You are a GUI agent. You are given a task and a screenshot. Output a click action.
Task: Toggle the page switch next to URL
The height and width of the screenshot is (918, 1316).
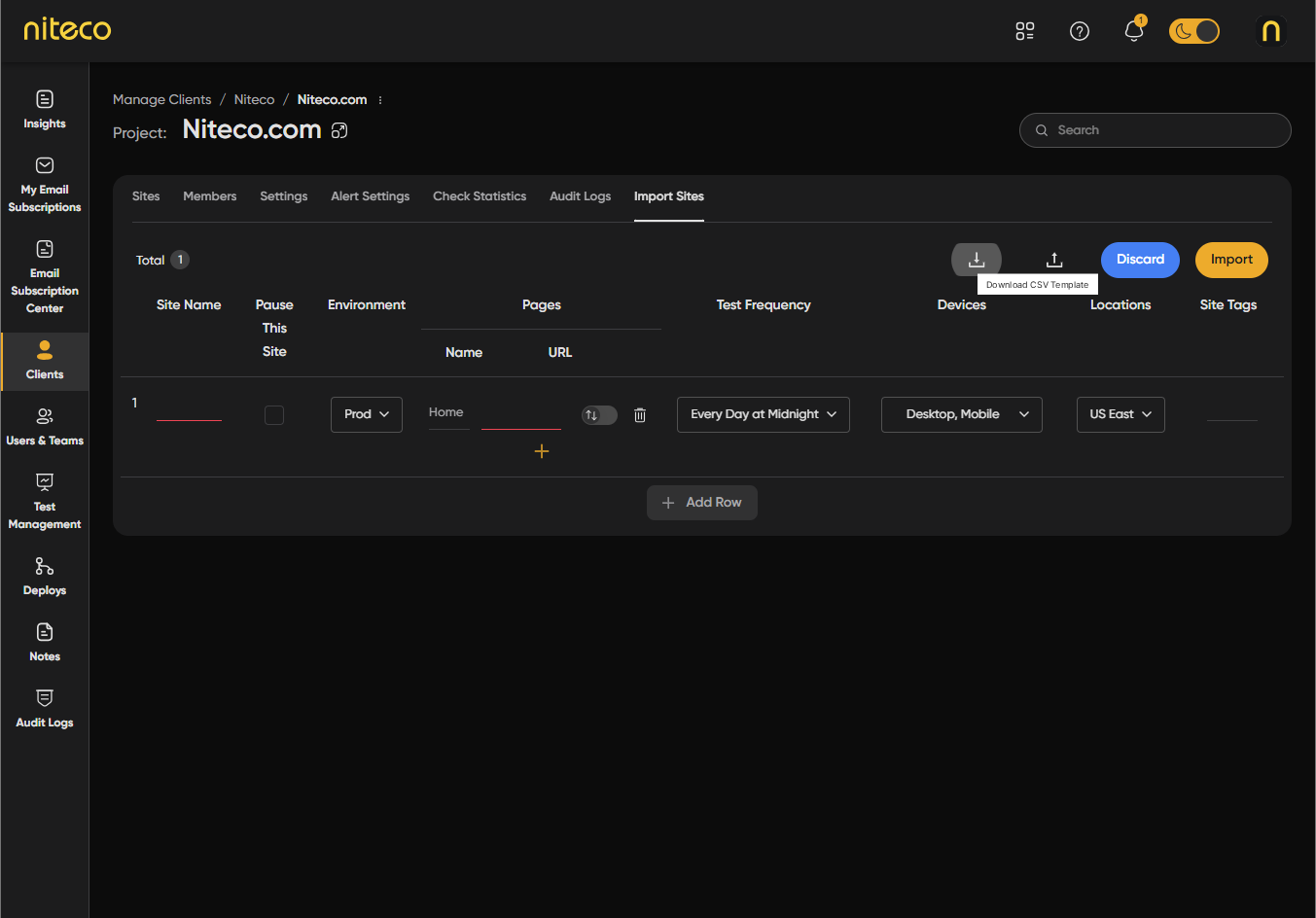[x=599, y=415]
